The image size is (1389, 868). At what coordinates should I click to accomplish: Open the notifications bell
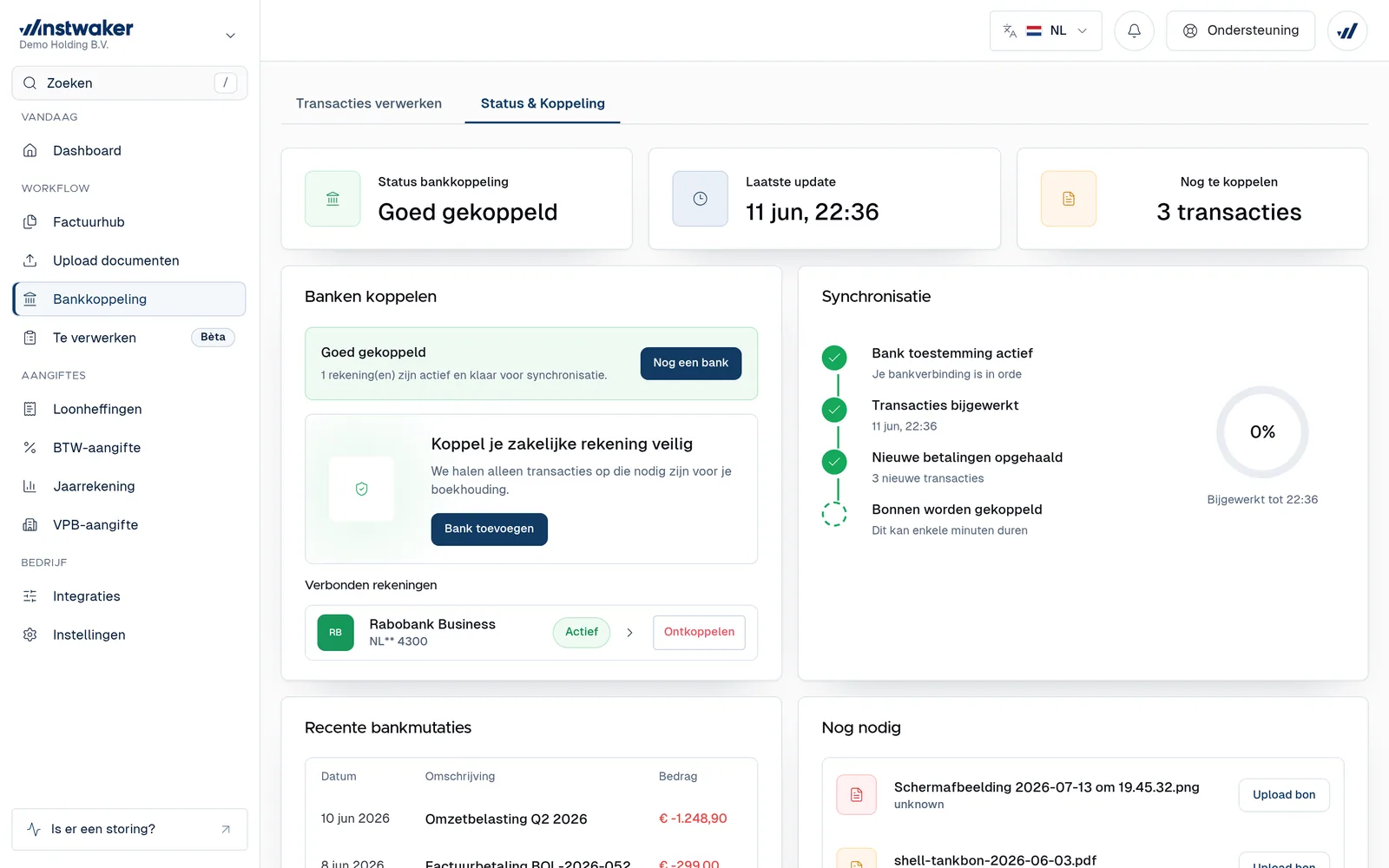tap(1134, 30)
